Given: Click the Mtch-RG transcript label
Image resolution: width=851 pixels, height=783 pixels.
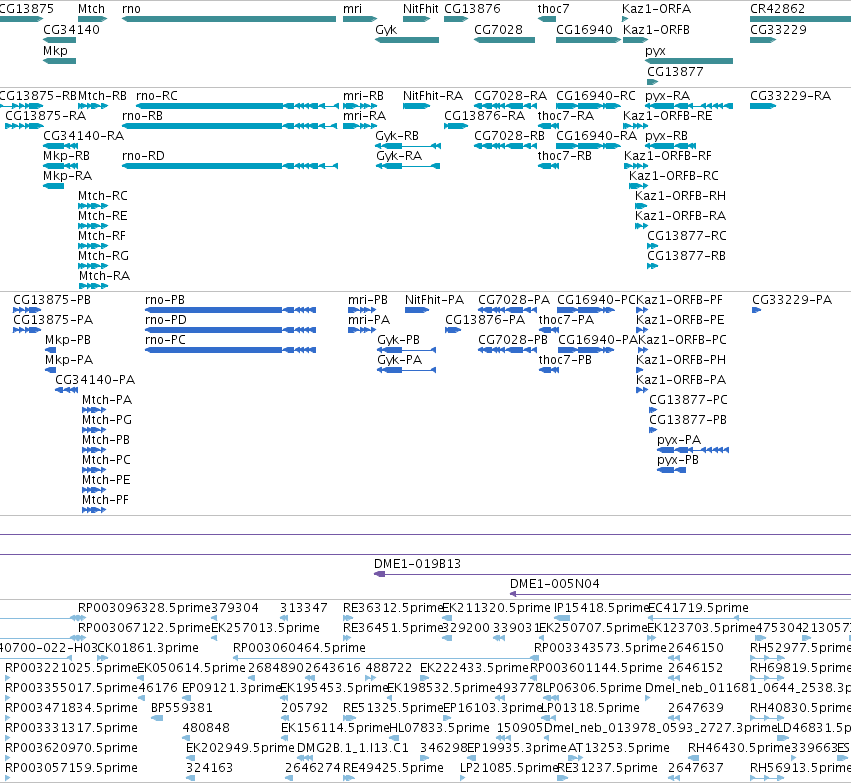Looking at the screenshot, I should coord(103,256).
